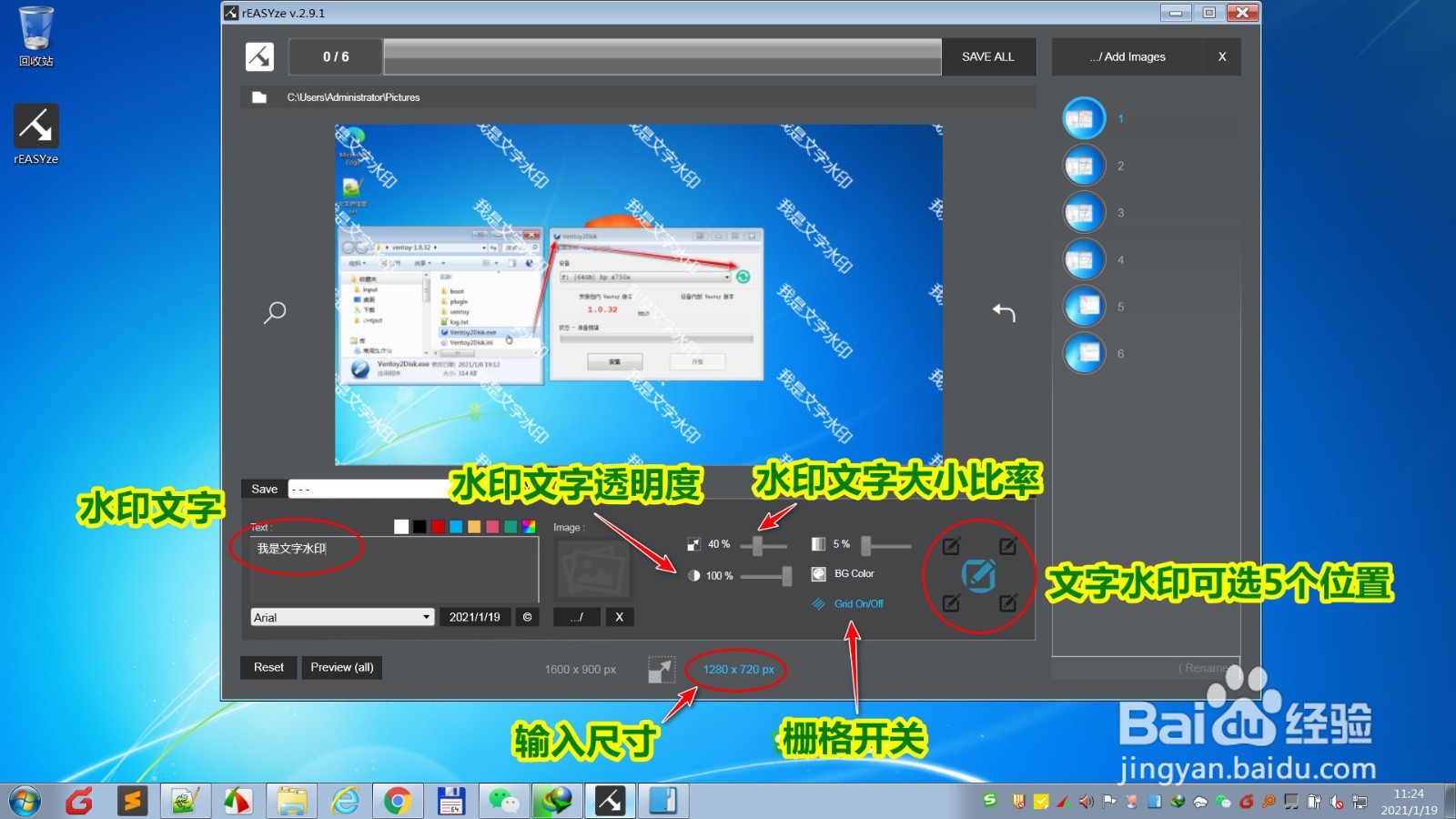
Task: Click the 5% margin gradient icon
Action: coord(818,544)
